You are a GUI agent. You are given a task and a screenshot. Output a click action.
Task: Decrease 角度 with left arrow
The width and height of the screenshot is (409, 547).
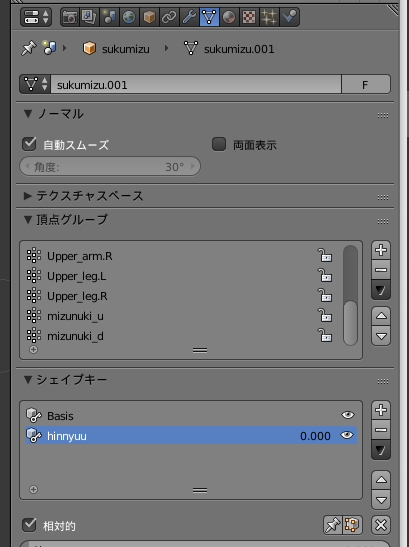click(27, 166)
